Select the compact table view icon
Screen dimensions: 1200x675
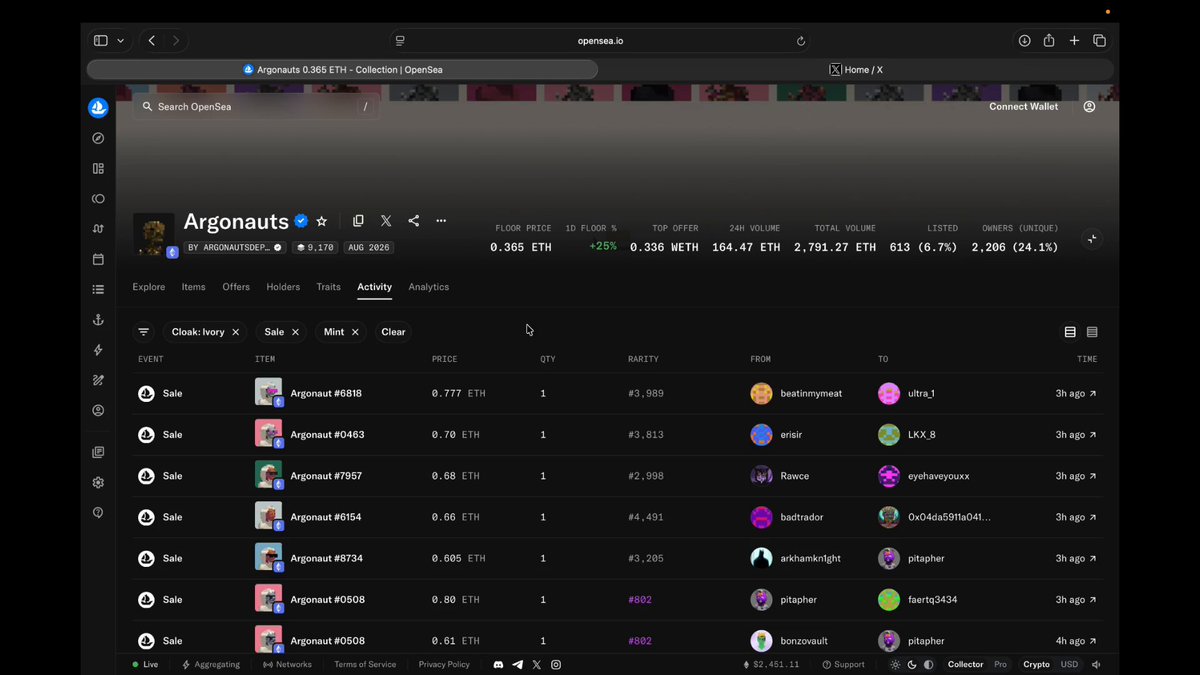(1092, 332)
